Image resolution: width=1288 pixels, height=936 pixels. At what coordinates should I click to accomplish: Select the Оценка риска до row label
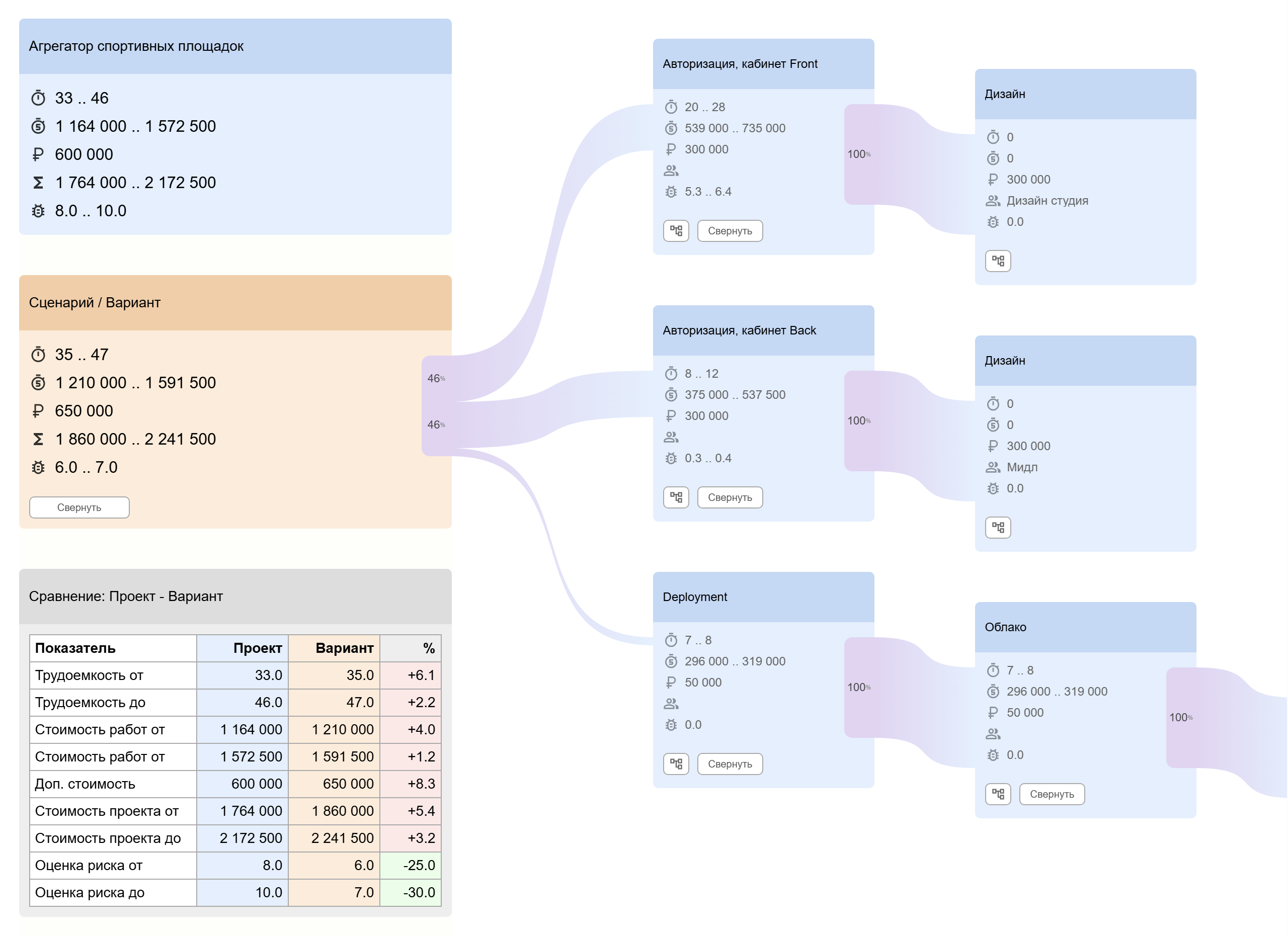tap(90, 893)
